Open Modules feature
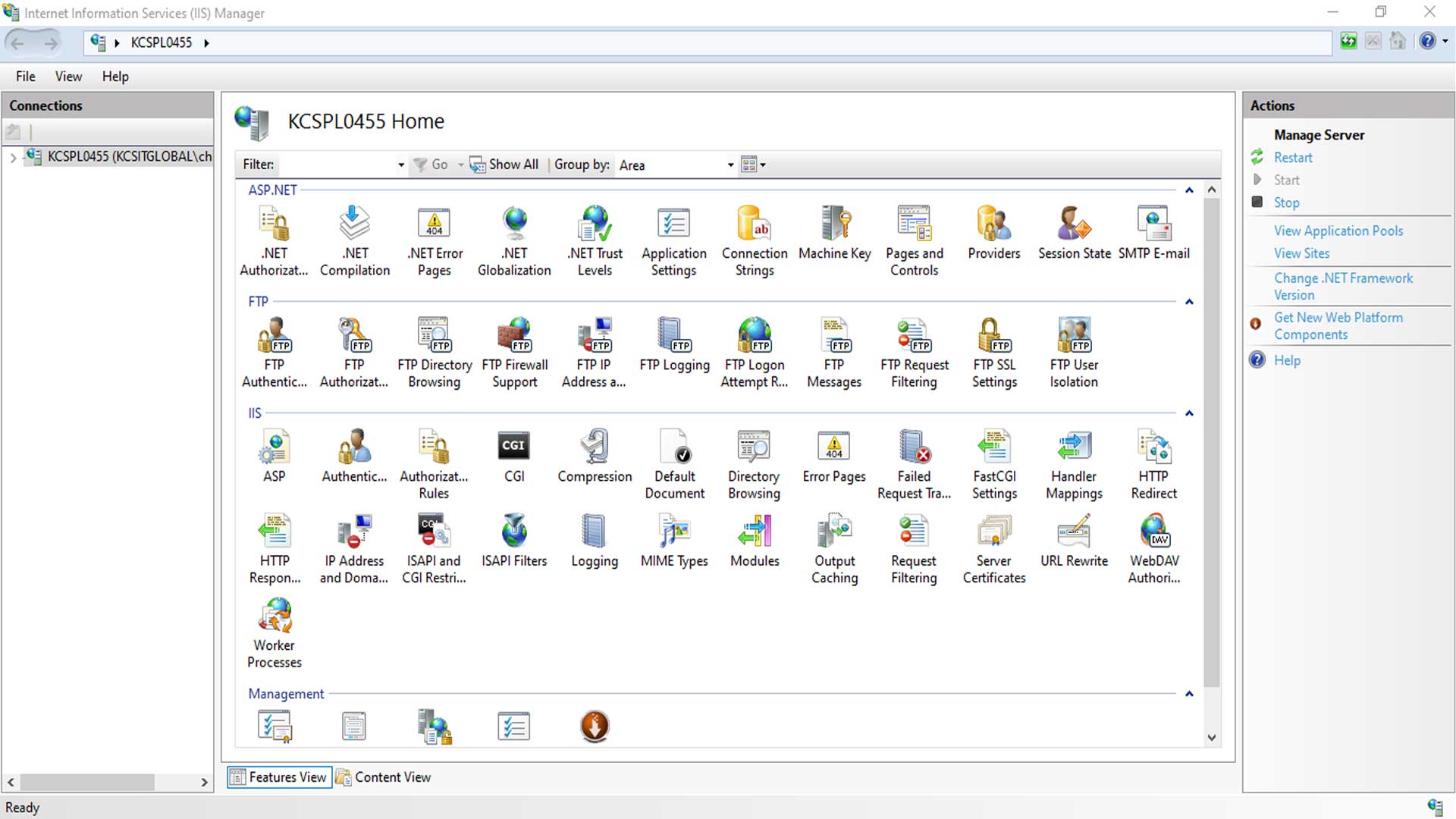 click(x=755, y=540)
